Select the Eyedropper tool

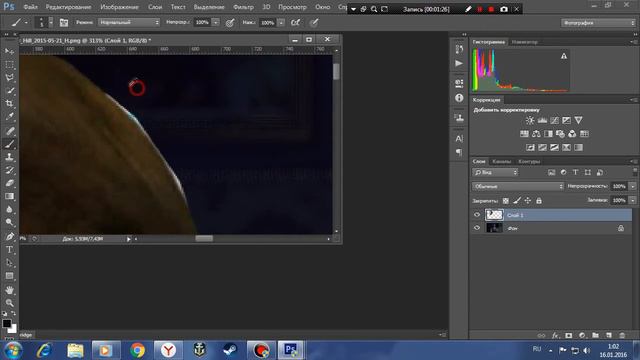9,117
